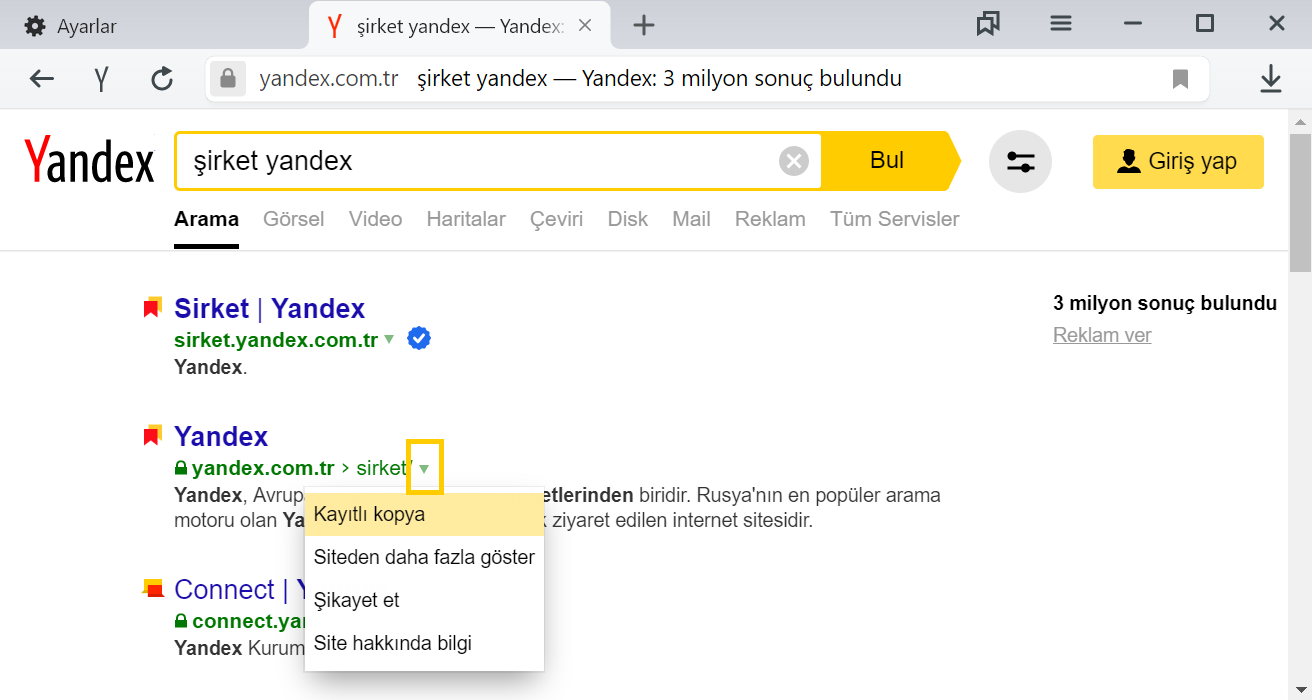Click the Giriş yap login button

pos(1178,161)
